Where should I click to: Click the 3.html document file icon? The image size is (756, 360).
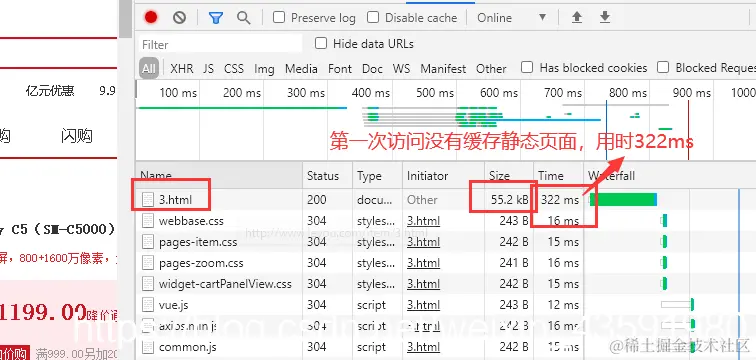pos(148,200)
